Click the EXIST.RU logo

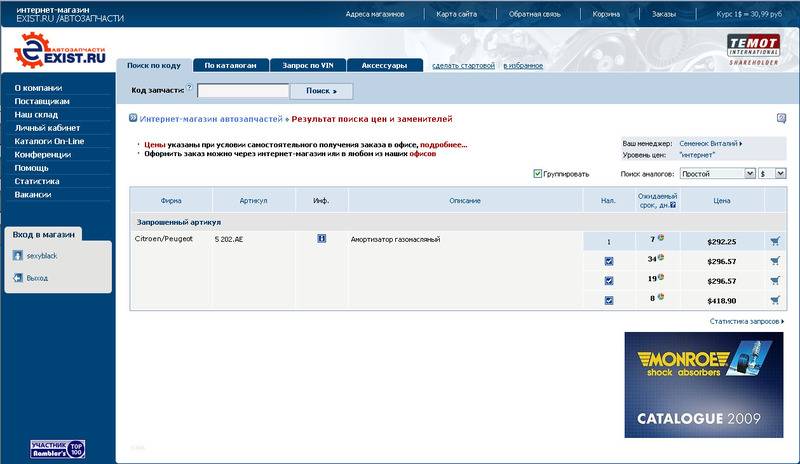[x=60, y=49]
